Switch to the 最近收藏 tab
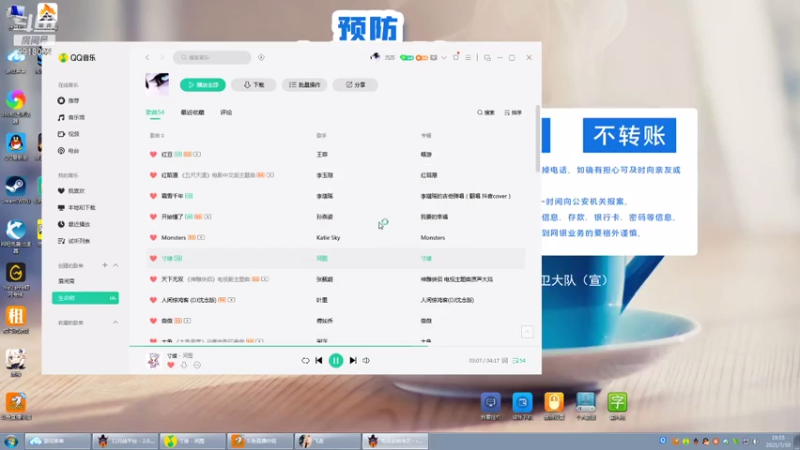 [x=192, y=113]
